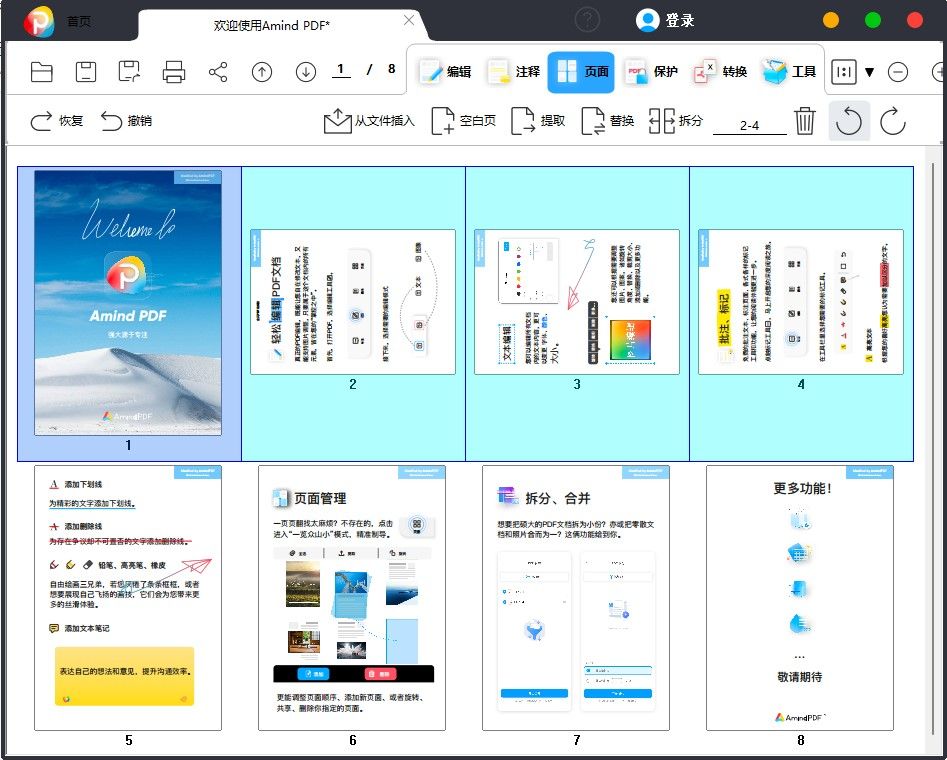Open the 注释 (Annotate) tab

click(x=514, y=72)
